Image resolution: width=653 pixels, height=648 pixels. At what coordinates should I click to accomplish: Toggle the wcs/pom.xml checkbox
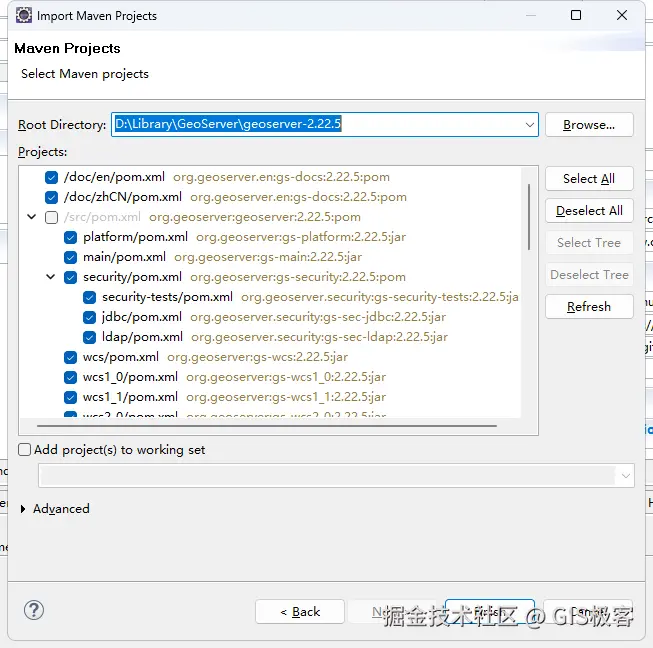point(71,357)
